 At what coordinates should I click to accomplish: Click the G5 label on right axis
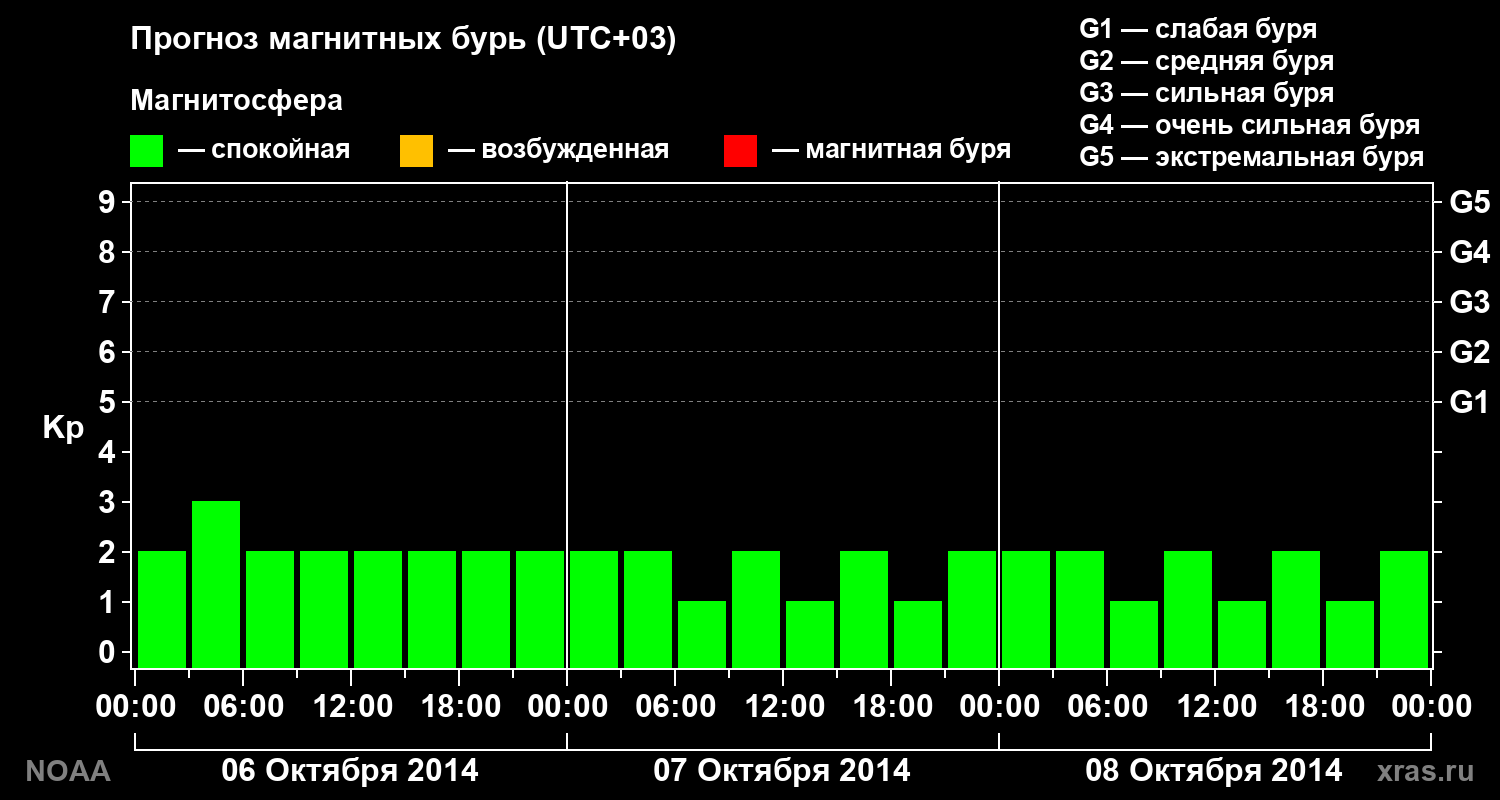pyautogui.click(x=1470, y=202)
